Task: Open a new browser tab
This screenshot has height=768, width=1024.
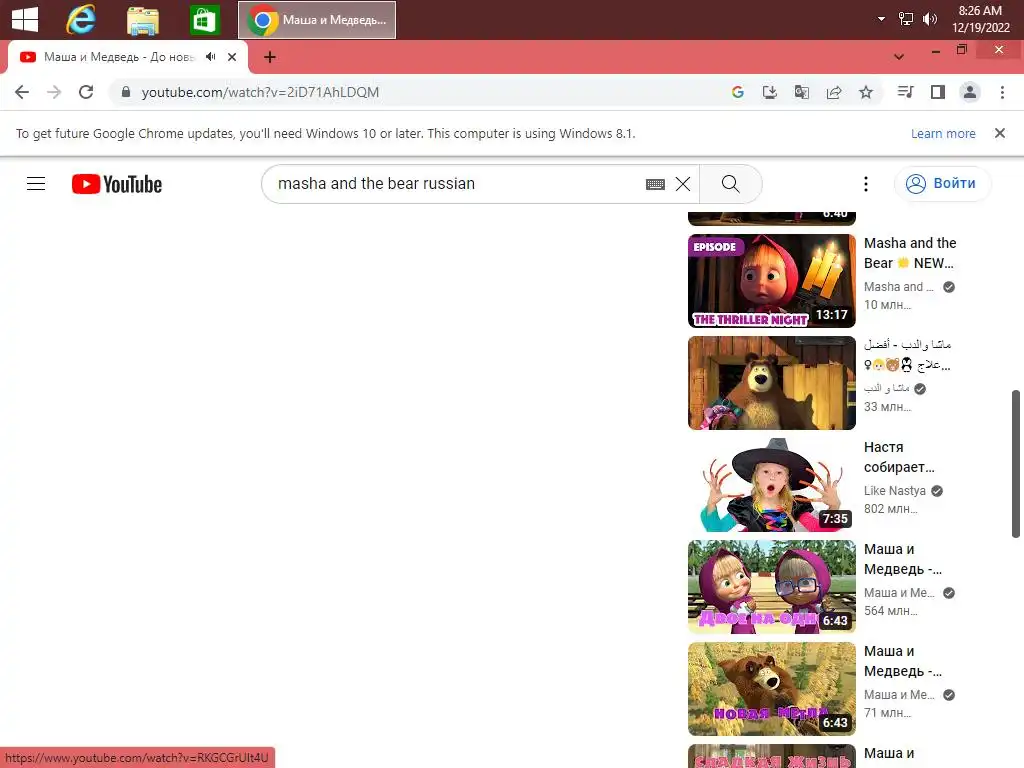Action: (270, 57)
